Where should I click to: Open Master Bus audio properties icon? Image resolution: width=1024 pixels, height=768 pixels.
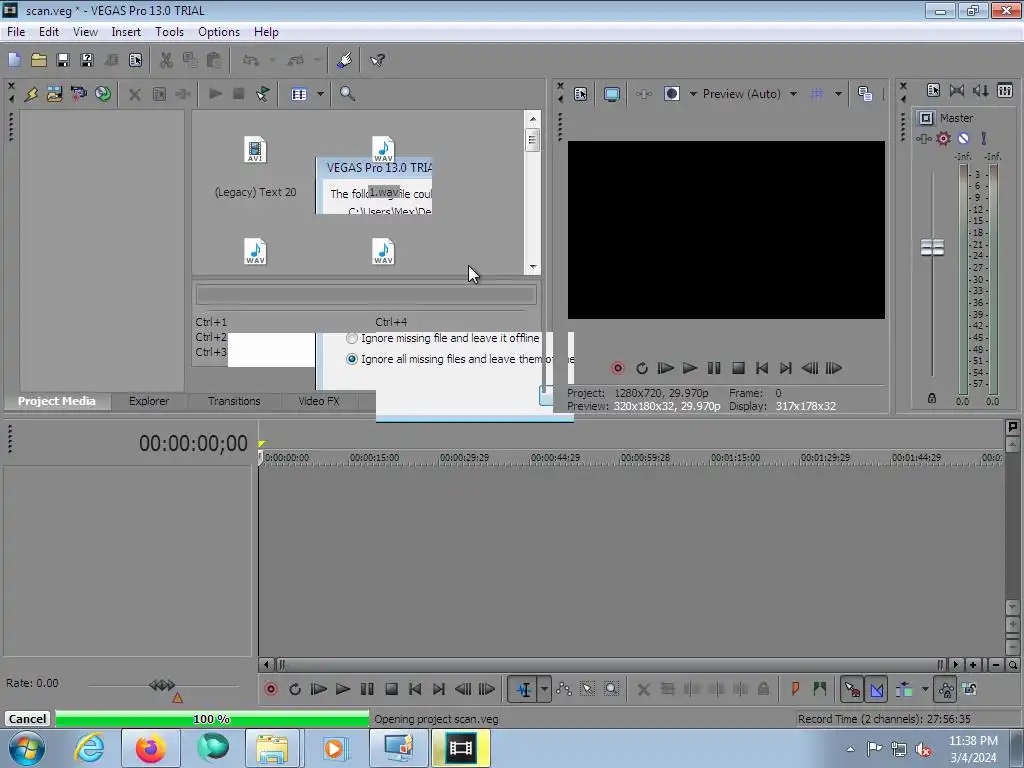click(x=933, y=91)
